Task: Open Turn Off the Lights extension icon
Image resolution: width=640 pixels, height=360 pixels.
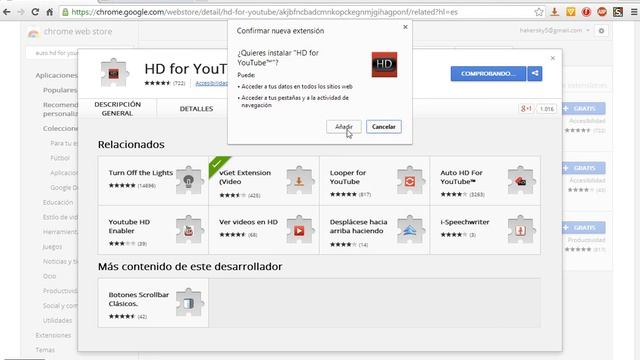Action: [x=189, y=180]
